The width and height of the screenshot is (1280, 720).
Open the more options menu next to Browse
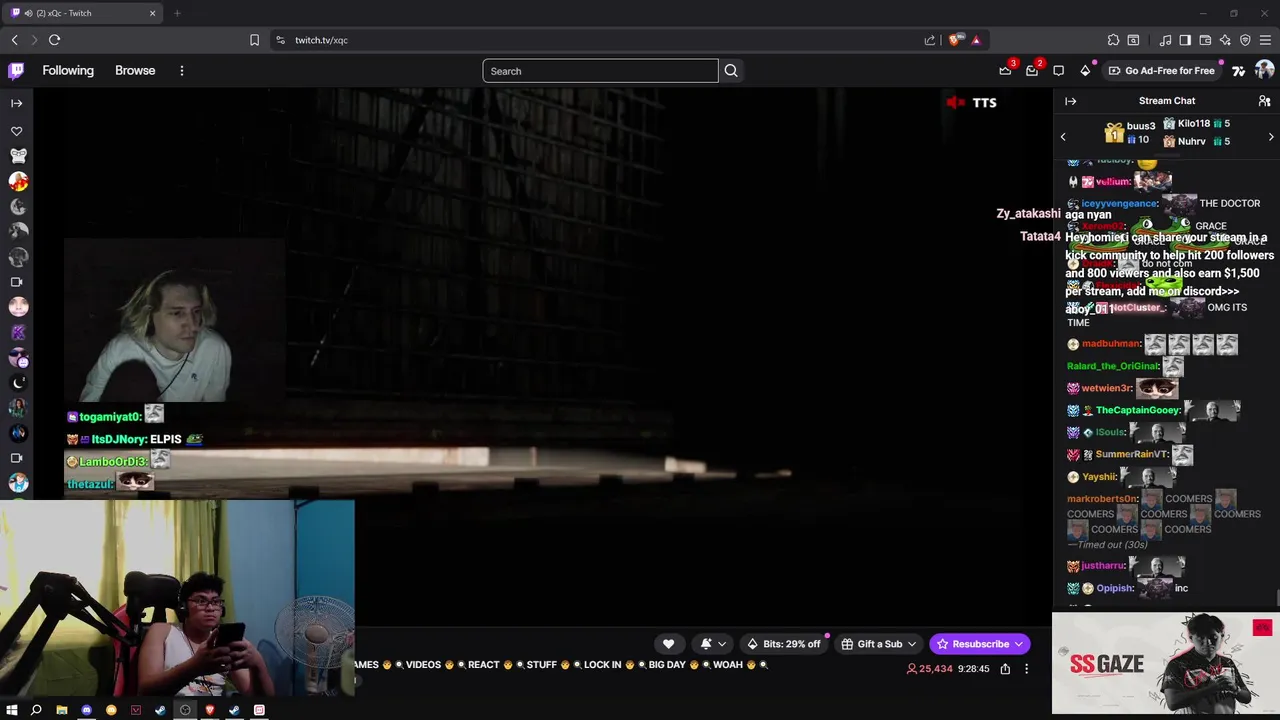pos(182,71)
